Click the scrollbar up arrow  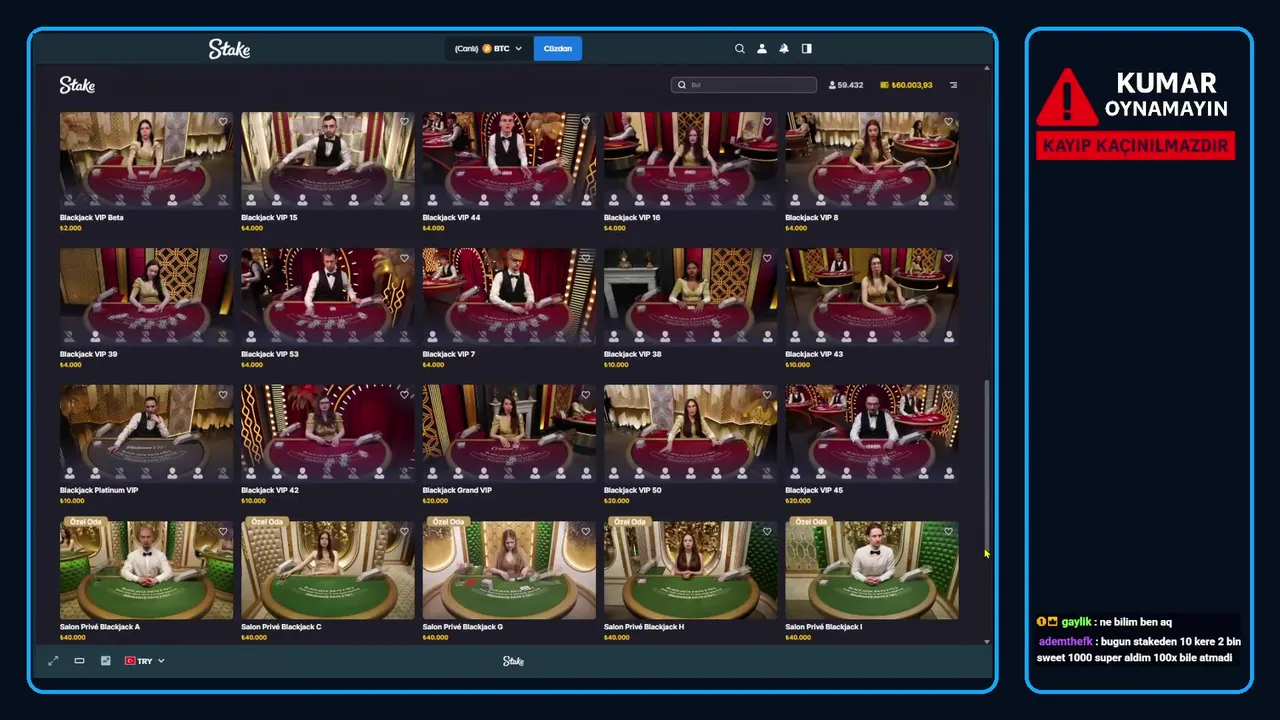[987, 68]
